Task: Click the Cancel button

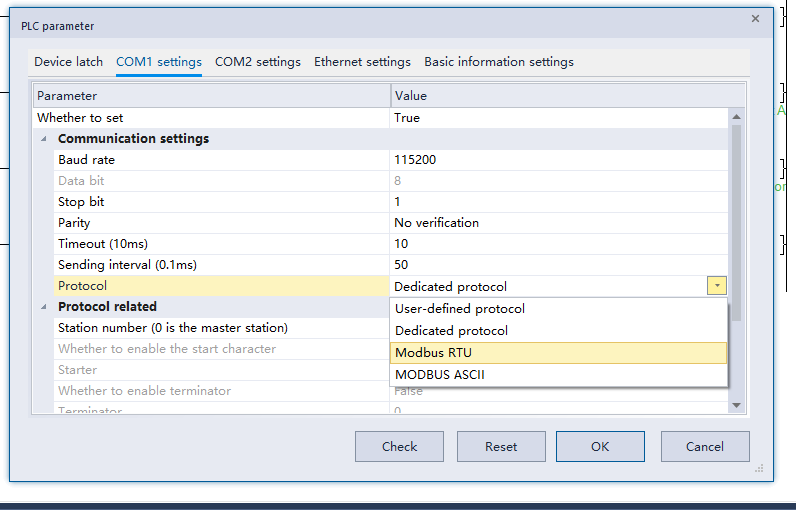Action: 705,446
